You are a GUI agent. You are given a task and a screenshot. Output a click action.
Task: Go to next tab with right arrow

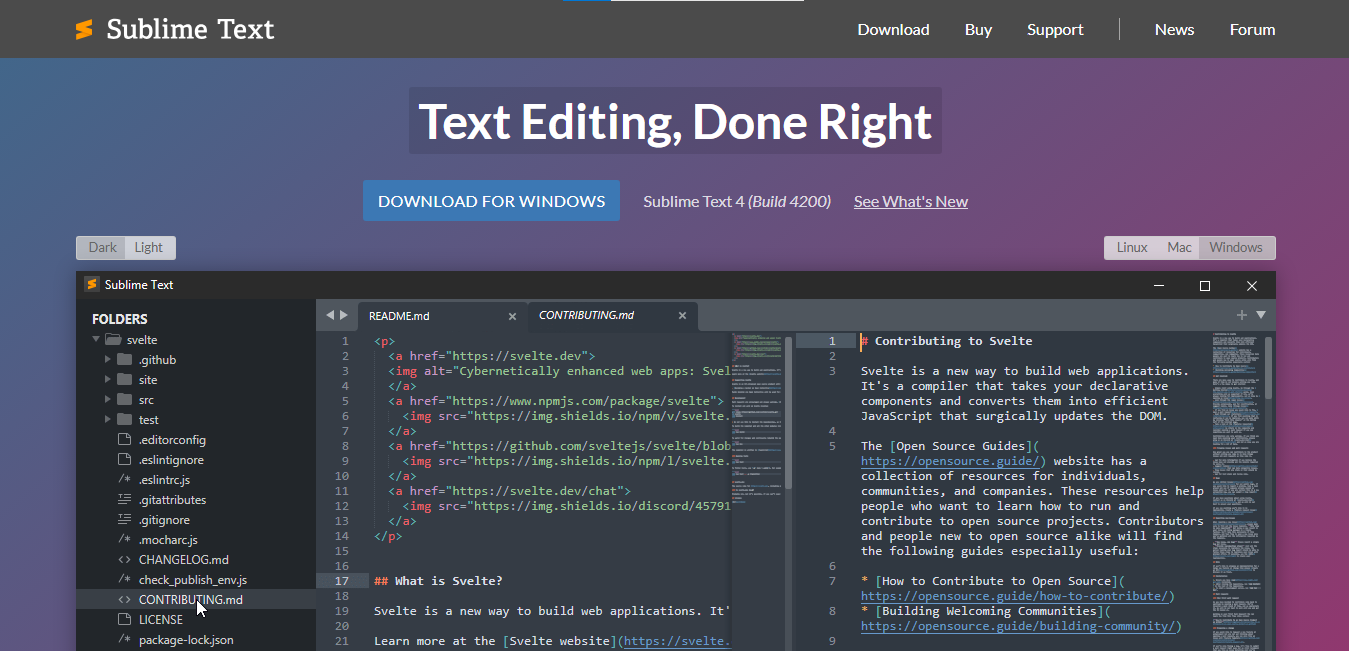344,315
